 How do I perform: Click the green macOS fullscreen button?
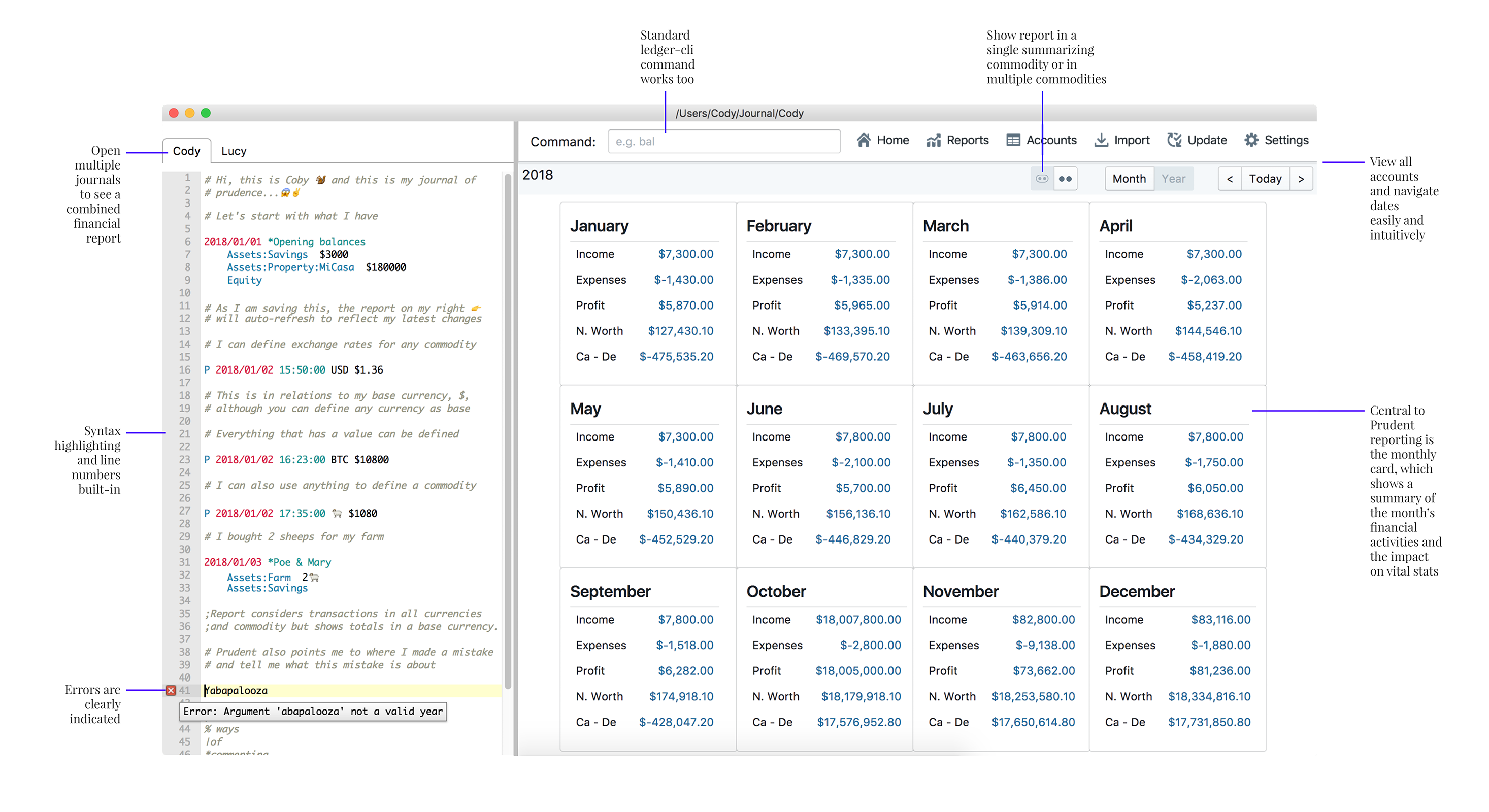coord(206,113)
